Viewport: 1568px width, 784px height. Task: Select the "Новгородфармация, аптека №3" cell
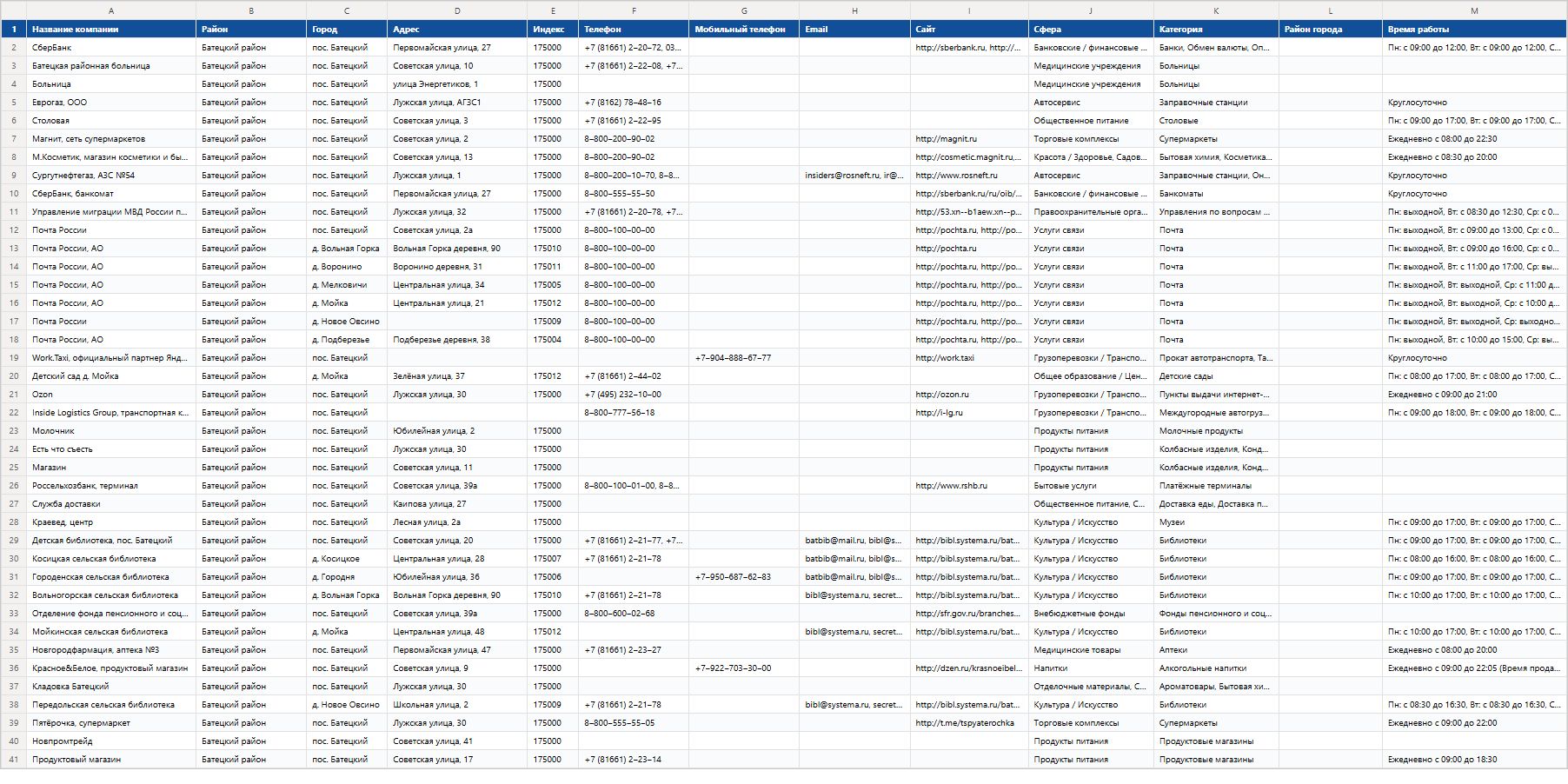click(x=111, y=650)
